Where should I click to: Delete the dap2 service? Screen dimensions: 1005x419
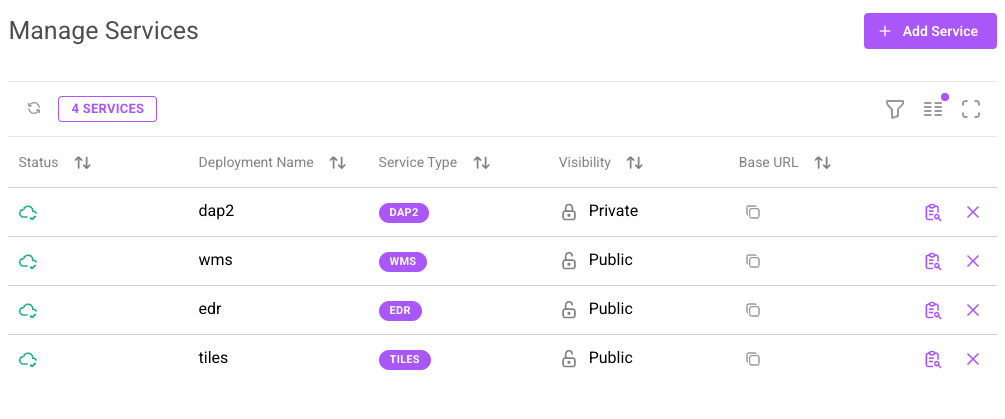coord(972,212)
